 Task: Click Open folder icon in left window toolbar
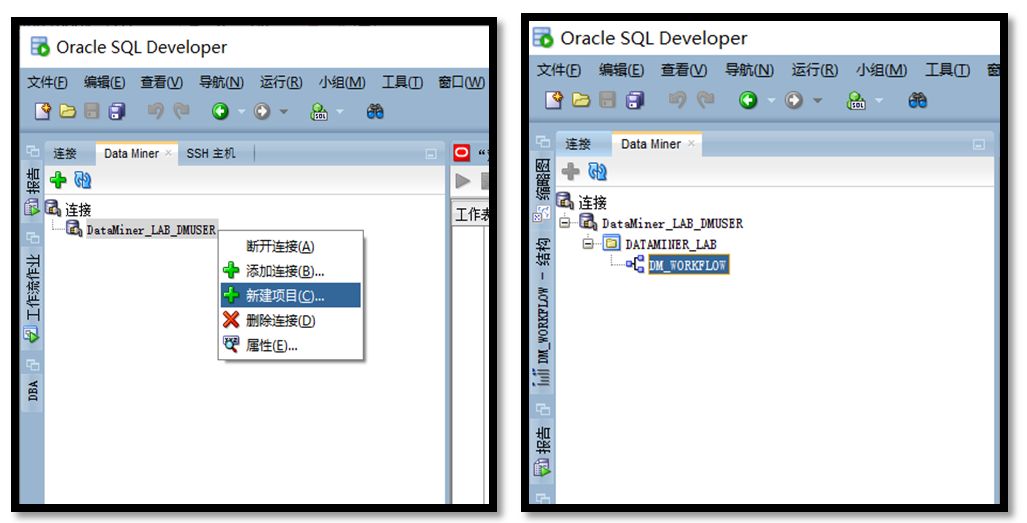click(67, 111)
